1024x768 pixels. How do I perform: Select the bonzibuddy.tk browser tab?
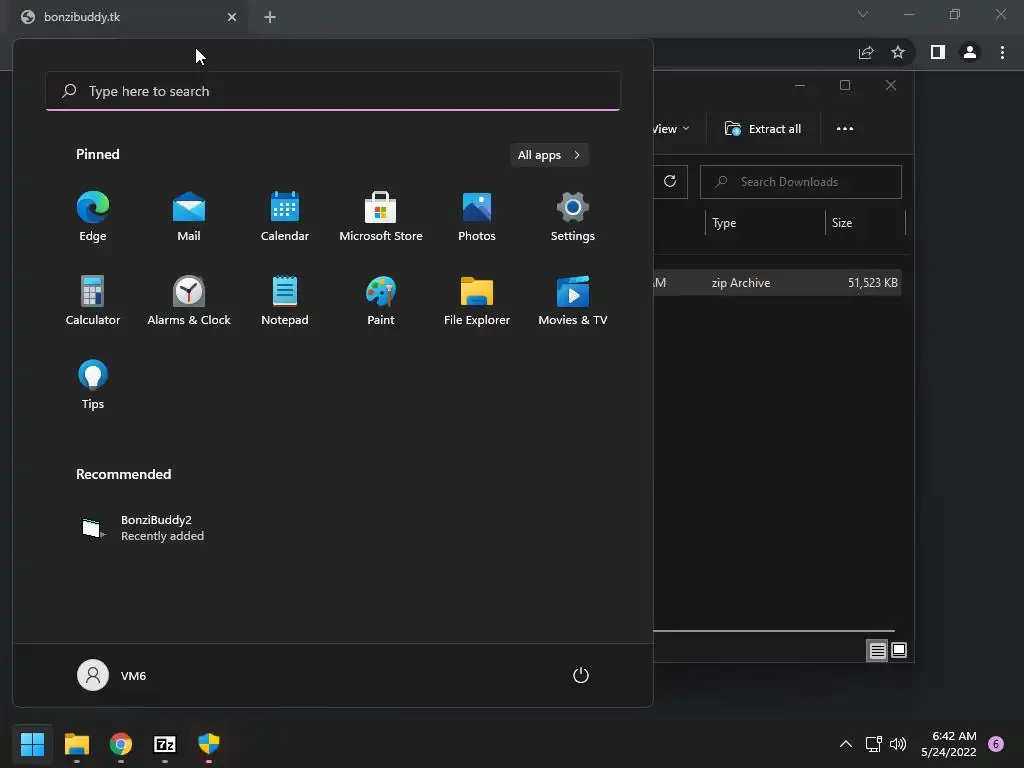[x=127, y=17]
